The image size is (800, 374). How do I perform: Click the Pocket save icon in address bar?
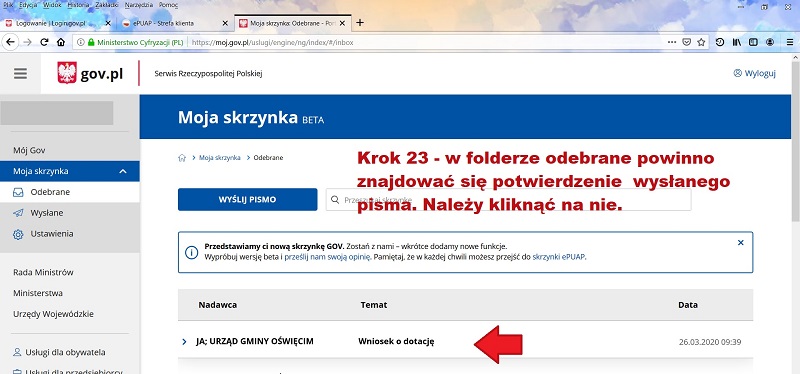(687, 42)
